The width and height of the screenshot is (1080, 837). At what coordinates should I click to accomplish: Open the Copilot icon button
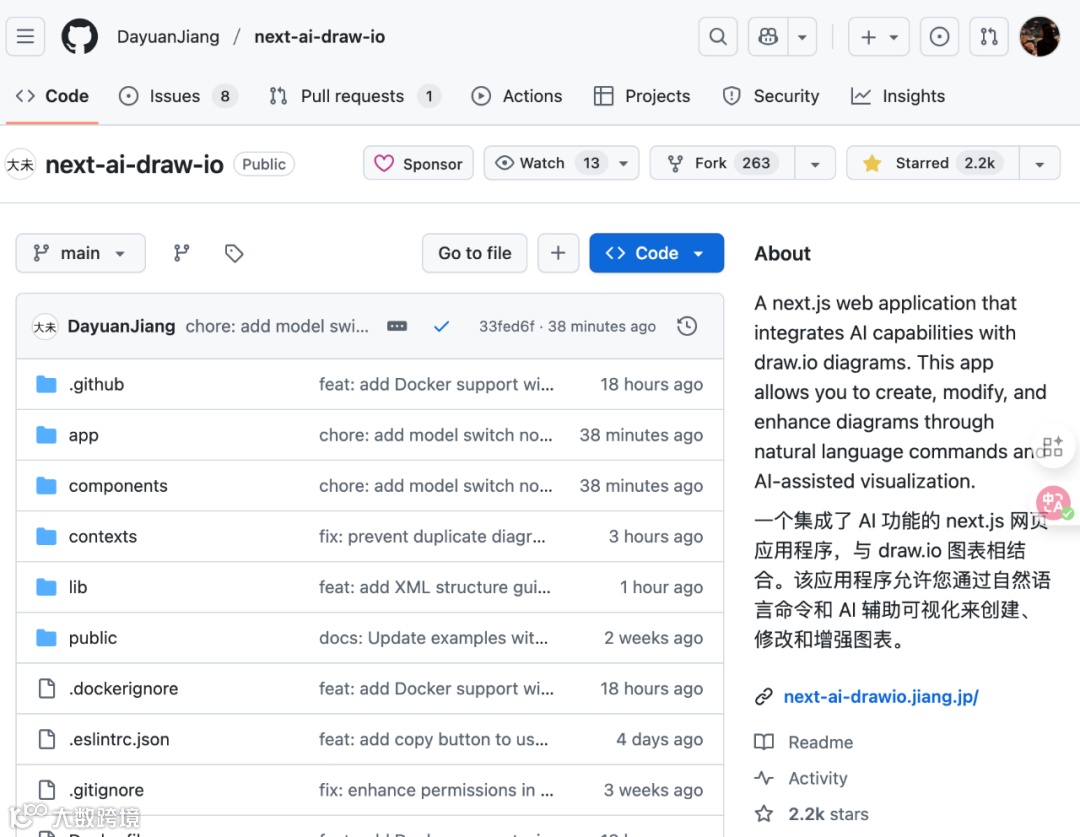pyautogui.click(x=768, y=37)
